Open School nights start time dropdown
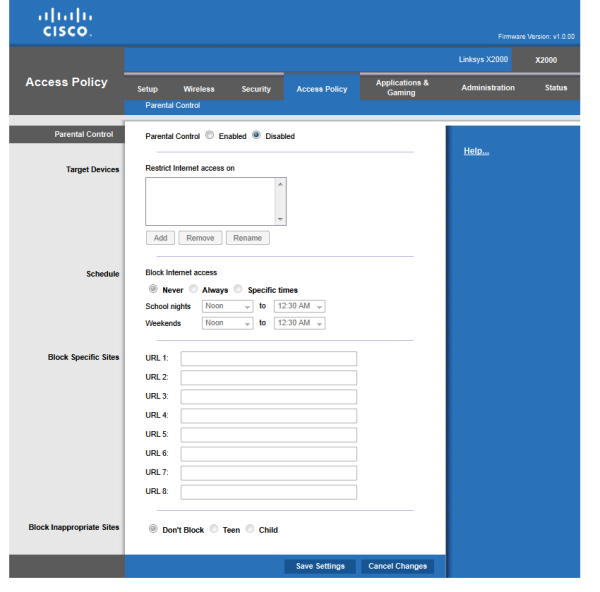This screenshot has width=600, height=592. [227, 306]
